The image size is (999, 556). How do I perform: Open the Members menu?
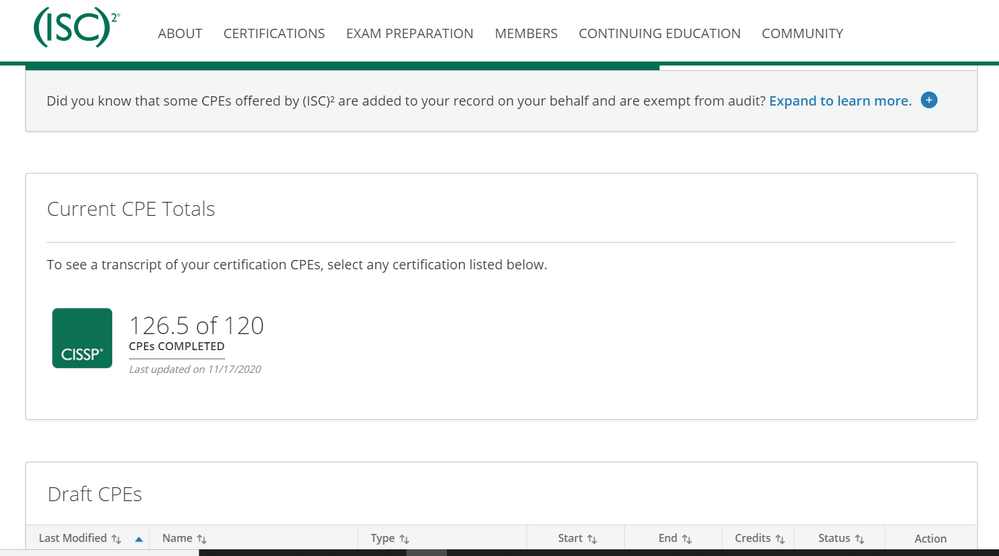(526, 33)
